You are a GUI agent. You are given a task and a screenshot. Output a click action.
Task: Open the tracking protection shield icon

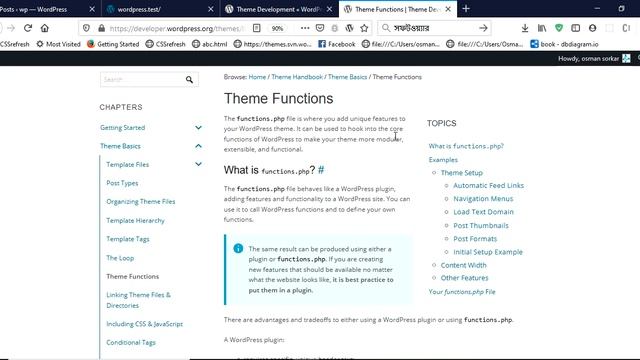point(86,28)
